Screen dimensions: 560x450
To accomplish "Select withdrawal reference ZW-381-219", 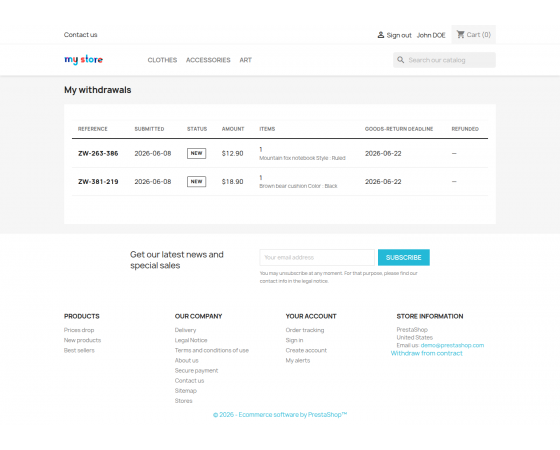I will pyautogui.click(x=98, y=181).
